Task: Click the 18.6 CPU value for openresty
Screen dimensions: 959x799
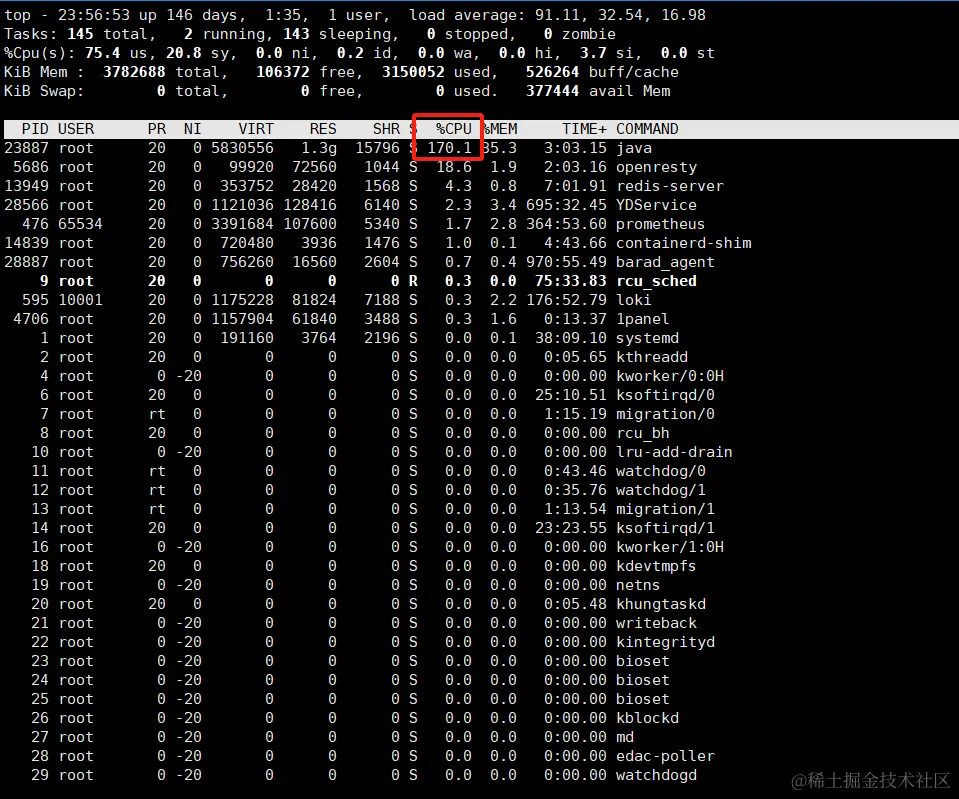Action: pyautogui.click(x=454, y=167)
